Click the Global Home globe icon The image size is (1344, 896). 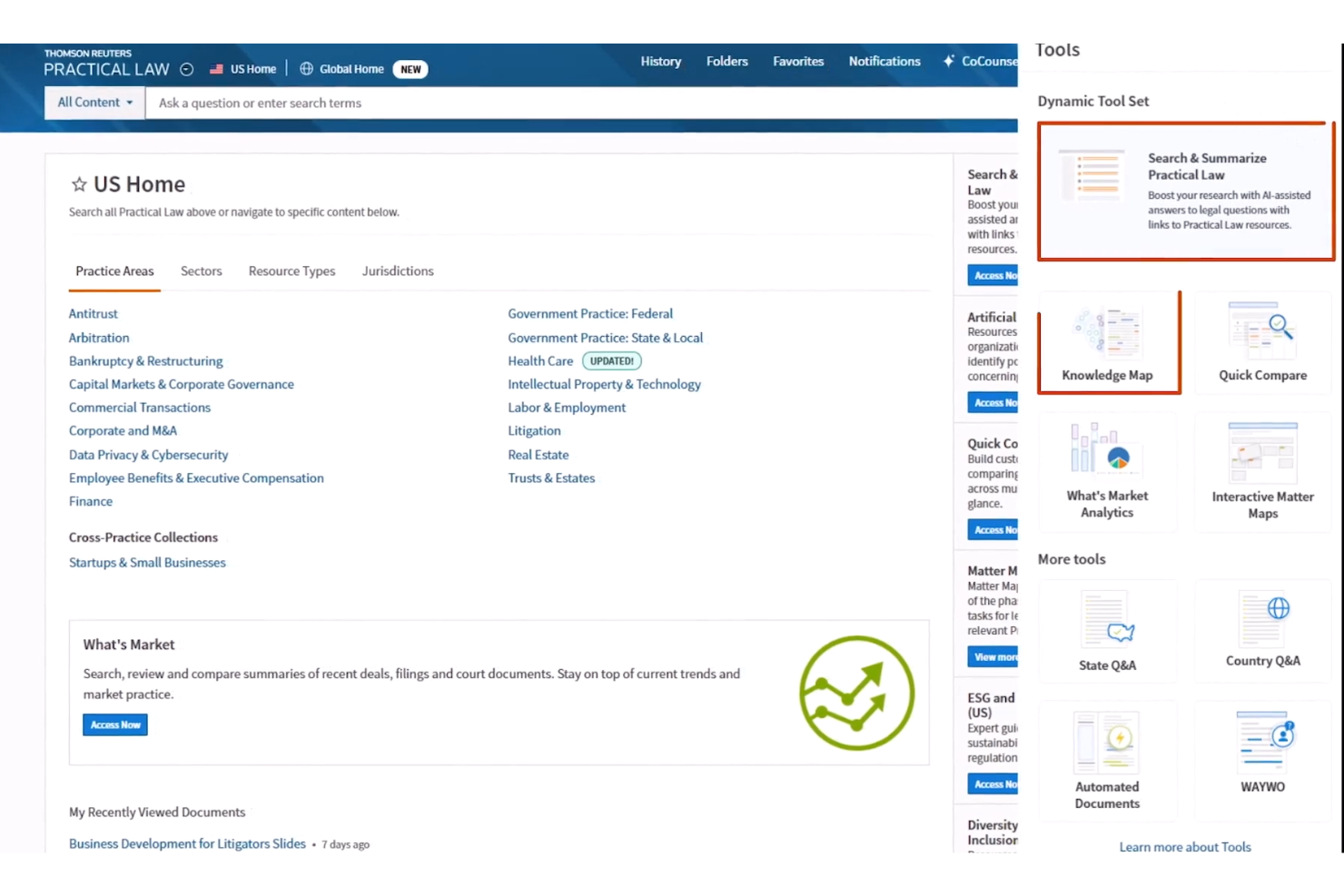[x=306, y=69]
